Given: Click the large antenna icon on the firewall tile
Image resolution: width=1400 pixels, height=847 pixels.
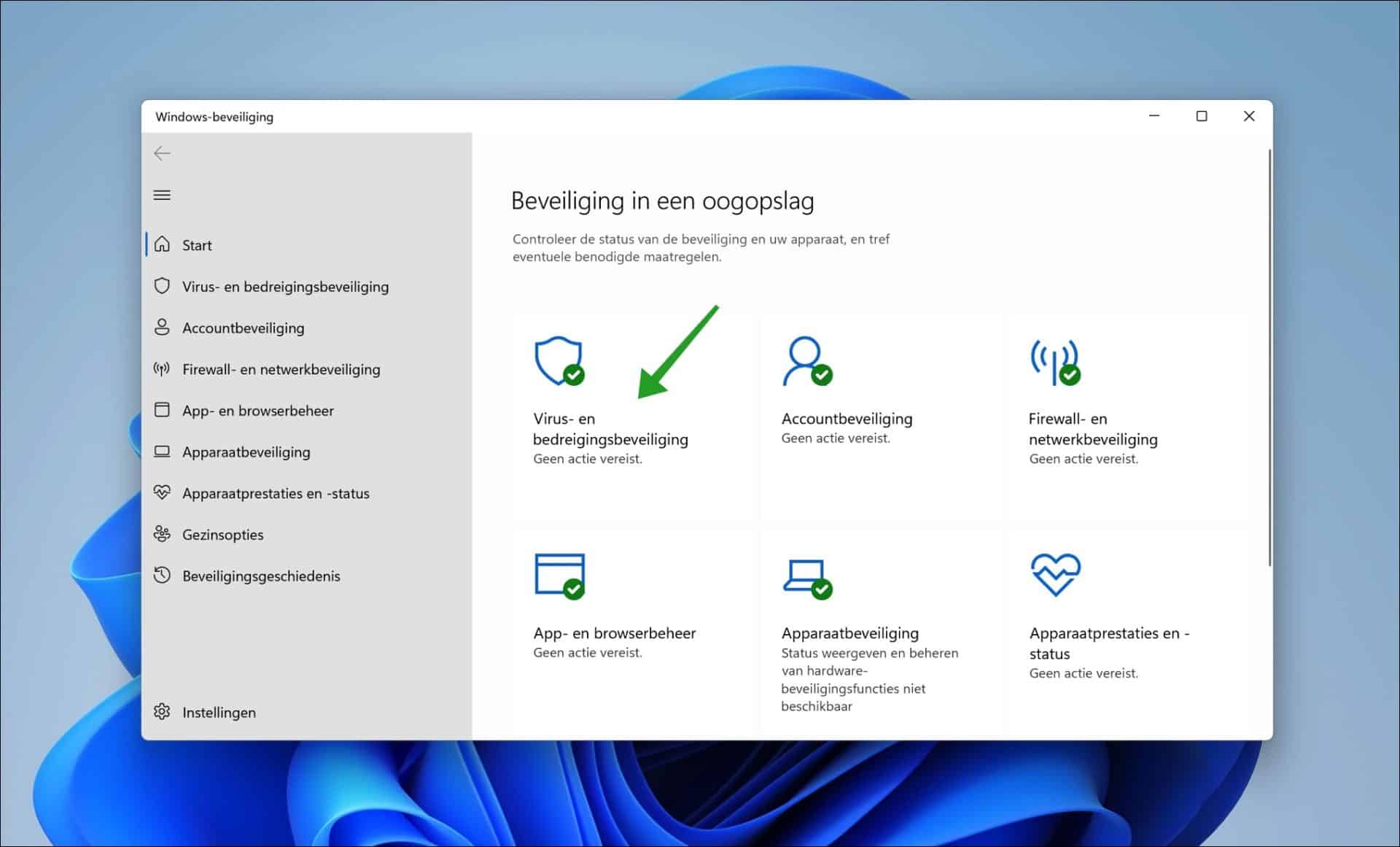Looking at the screenshot, I should pyautogui.click(x=1055, y=362).
